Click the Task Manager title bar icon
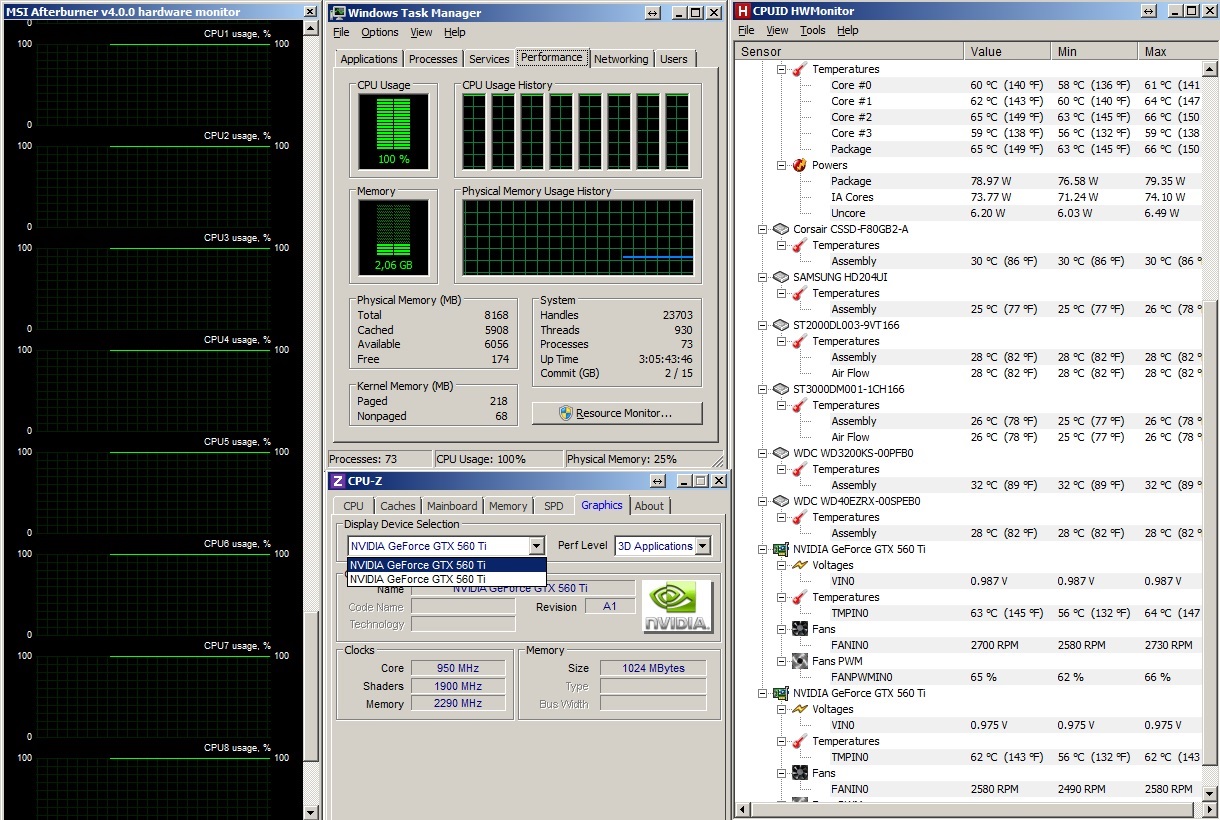1220x820 pixels. 339,13
